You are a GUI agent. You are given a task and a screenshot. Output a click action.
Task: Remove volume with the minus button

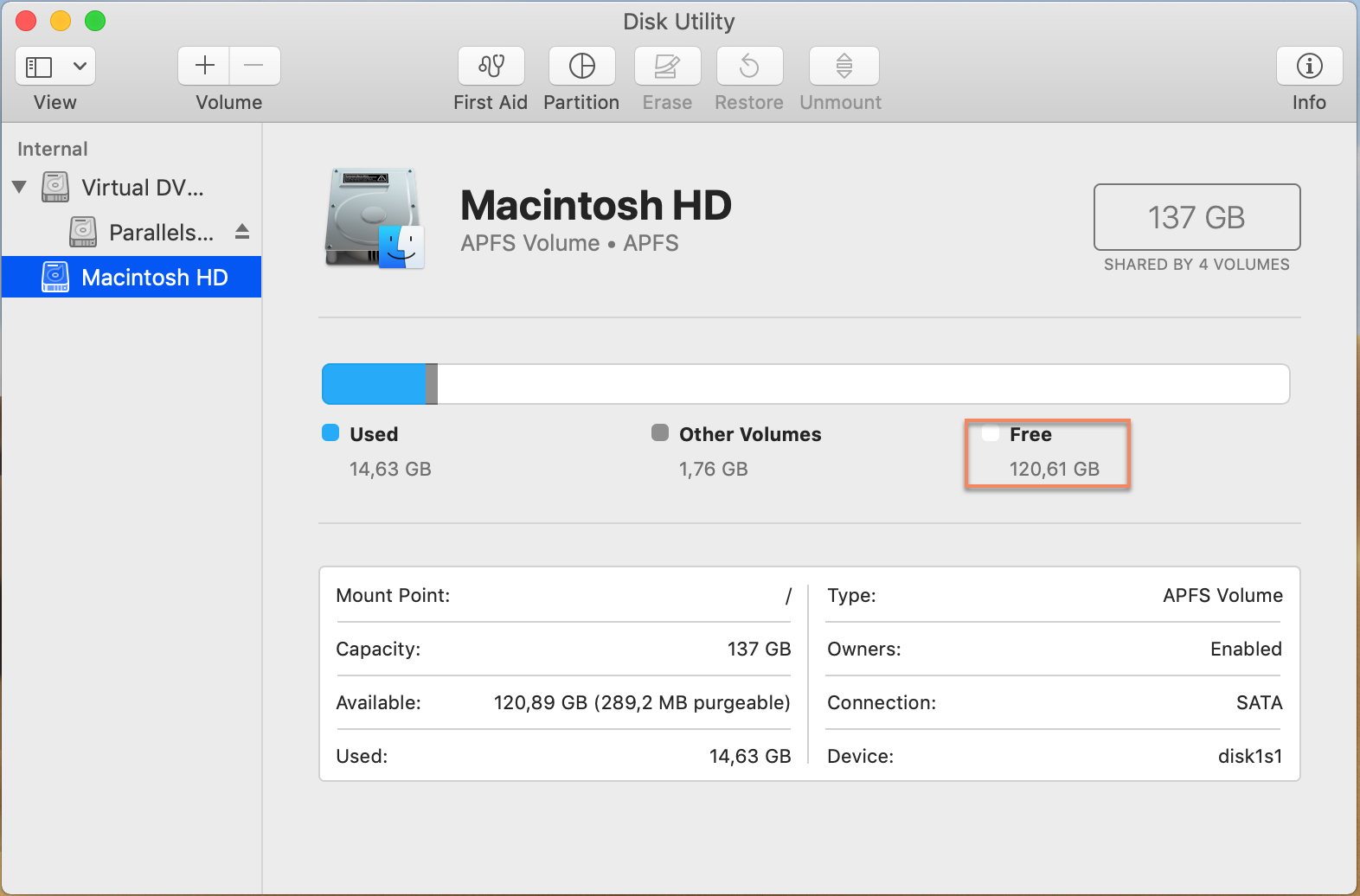pyautogui.click(x=254, y=66)
